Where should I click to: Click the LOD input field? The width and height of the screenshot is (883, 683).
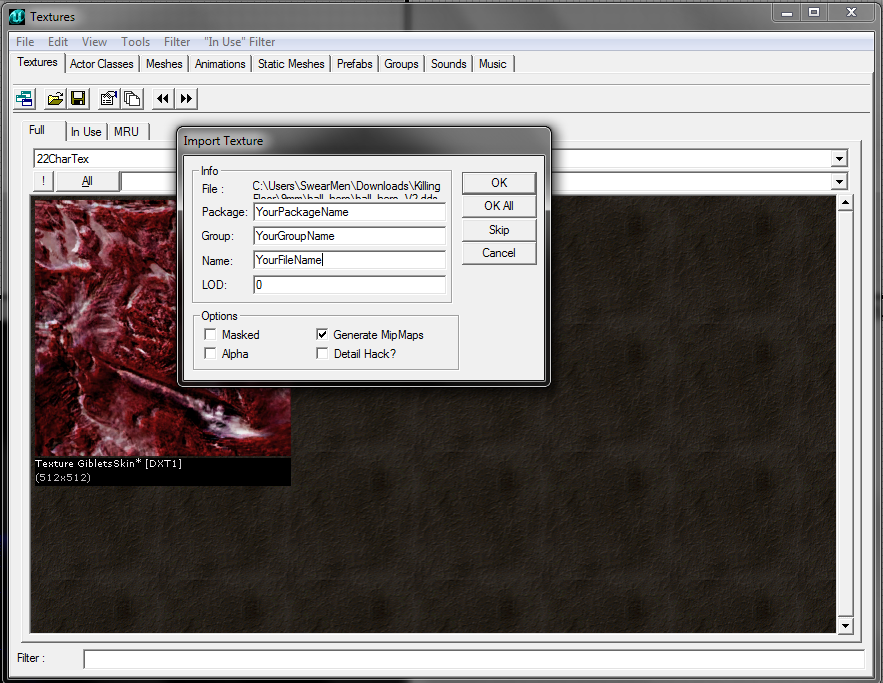tap(349, 285)
